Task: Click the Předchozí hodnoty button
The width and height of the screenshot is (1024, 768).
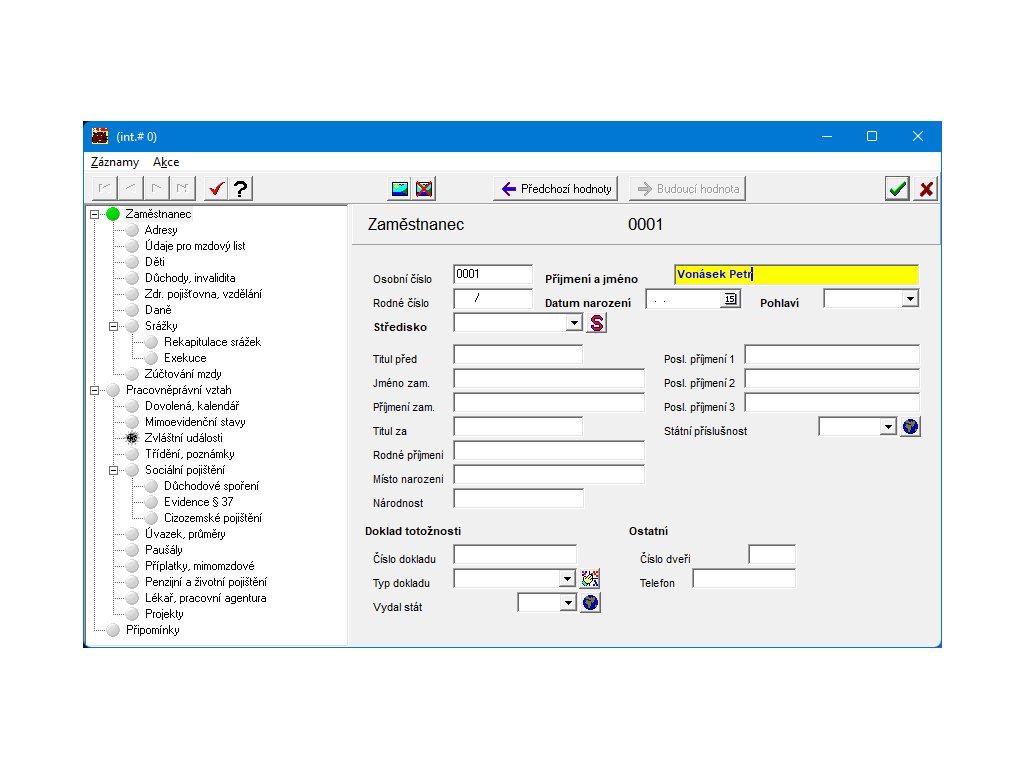Action: tap(556, 188)
